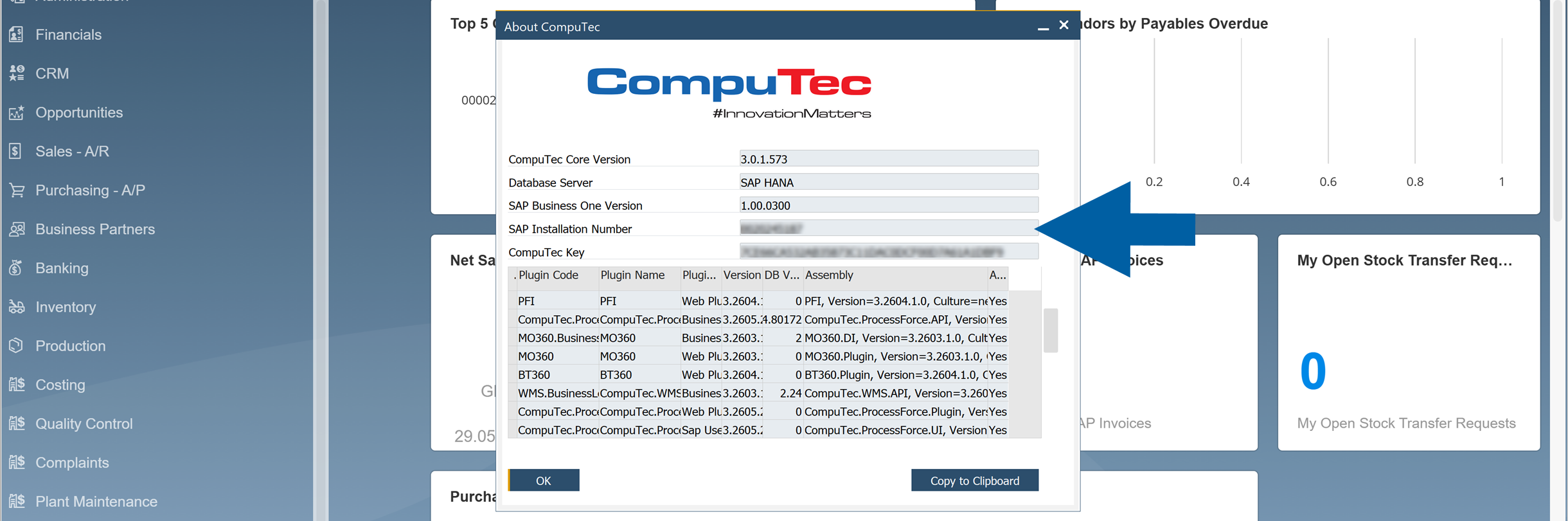Click the MO360.DI assembly cell
This screenshot has width=1568, height=521.
point(895,338)
